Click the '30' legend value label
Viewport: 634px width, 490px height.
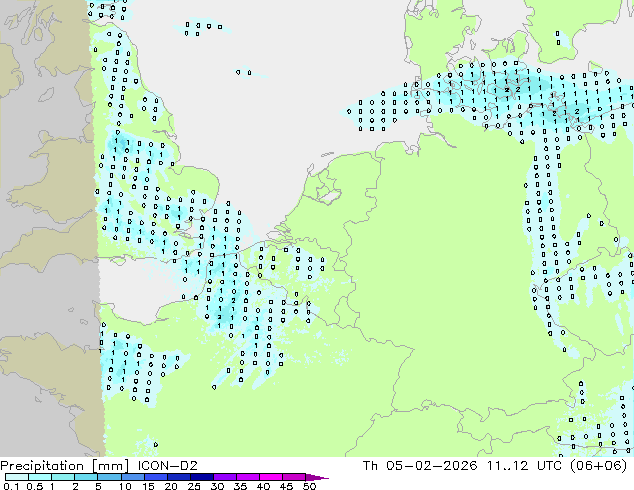pyautogui.click(x=217, y=486)
